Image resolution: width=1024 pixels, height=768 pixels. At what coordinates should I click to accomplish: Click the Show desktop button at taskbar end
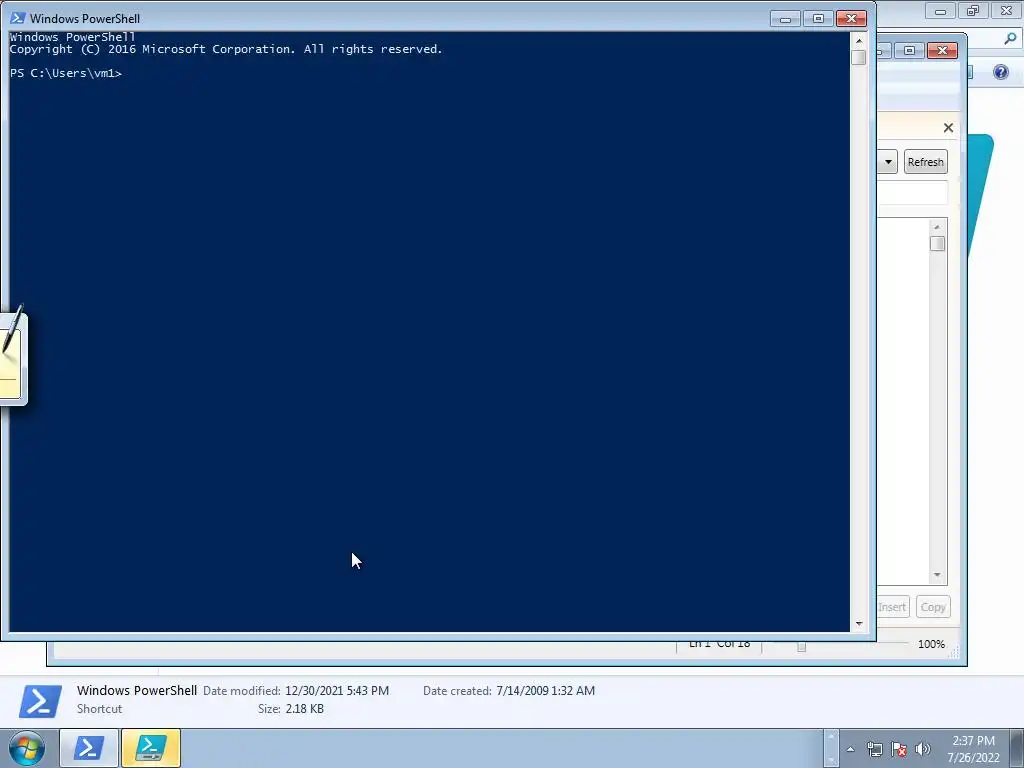1017,748
